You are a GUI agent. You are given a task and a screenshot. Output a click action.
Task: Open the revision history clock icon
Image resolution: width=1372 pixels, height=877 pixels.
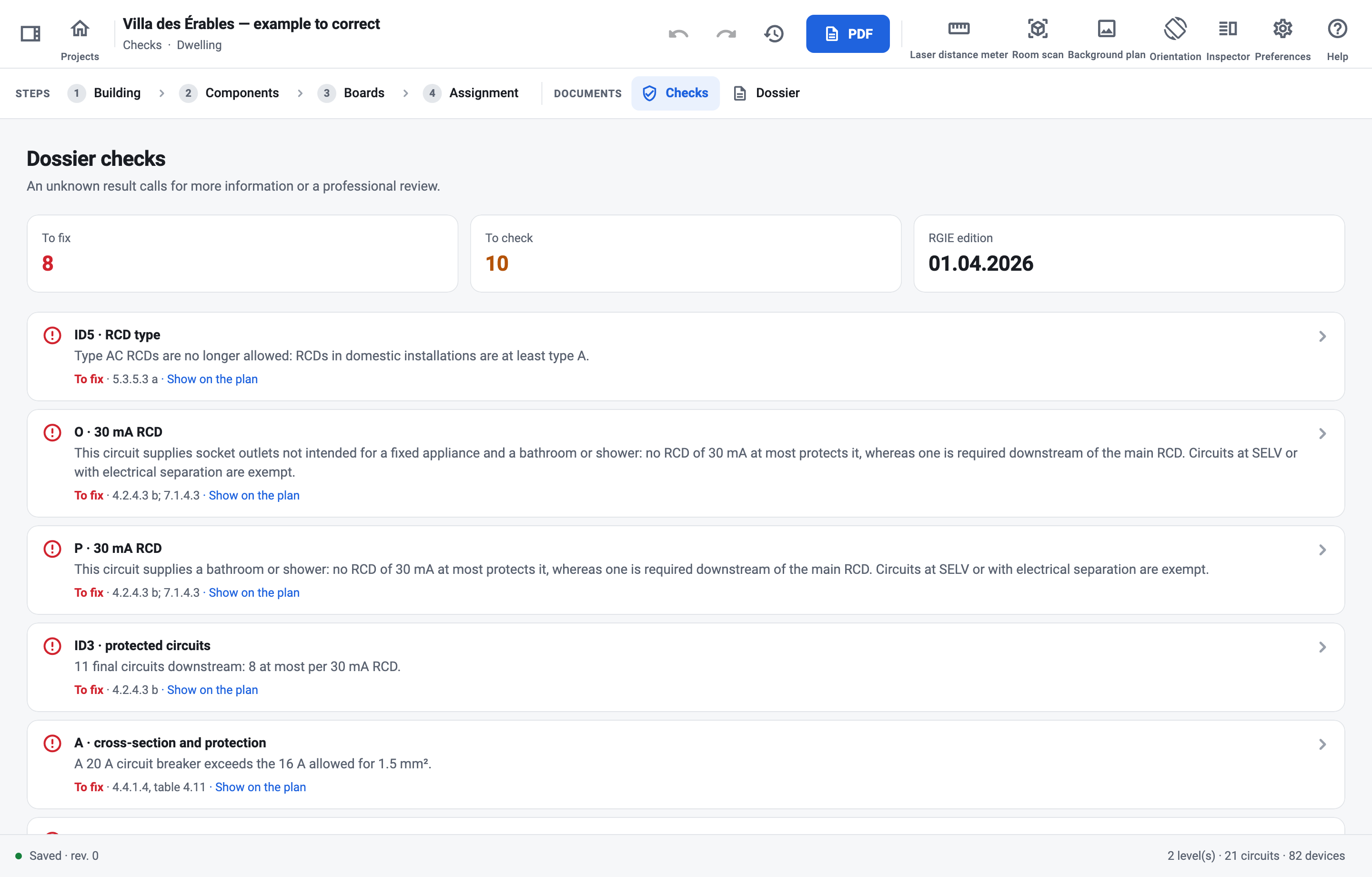(774, 34)
